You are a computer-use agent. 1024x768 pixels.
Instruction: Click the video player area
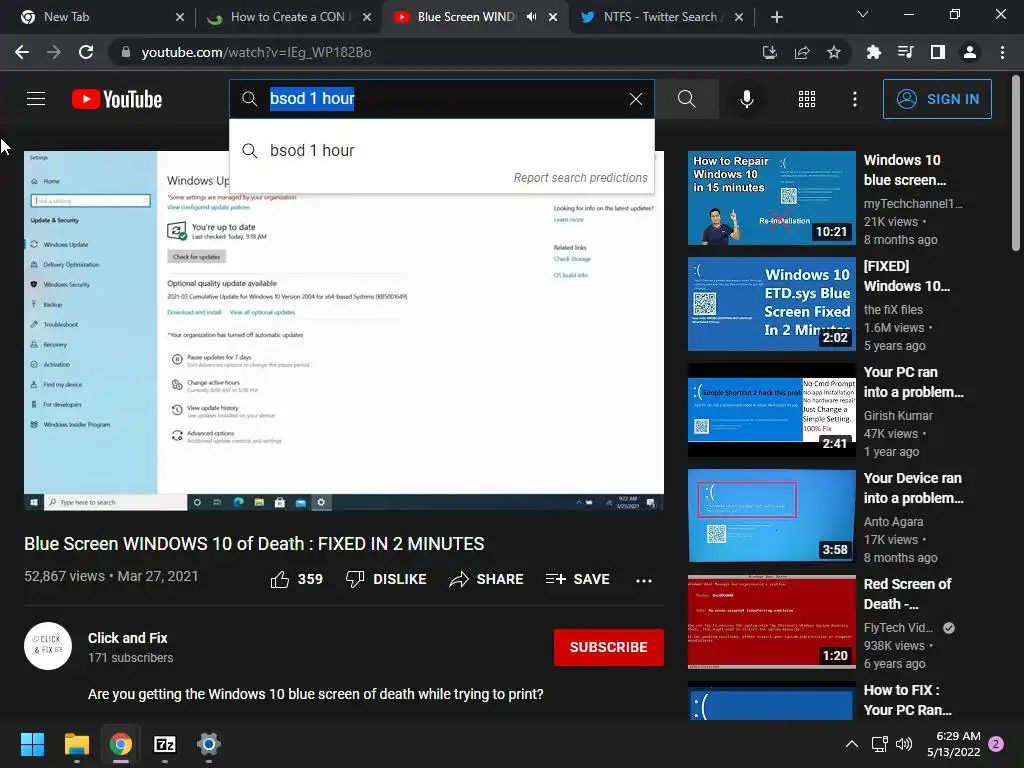click(344, 331)
